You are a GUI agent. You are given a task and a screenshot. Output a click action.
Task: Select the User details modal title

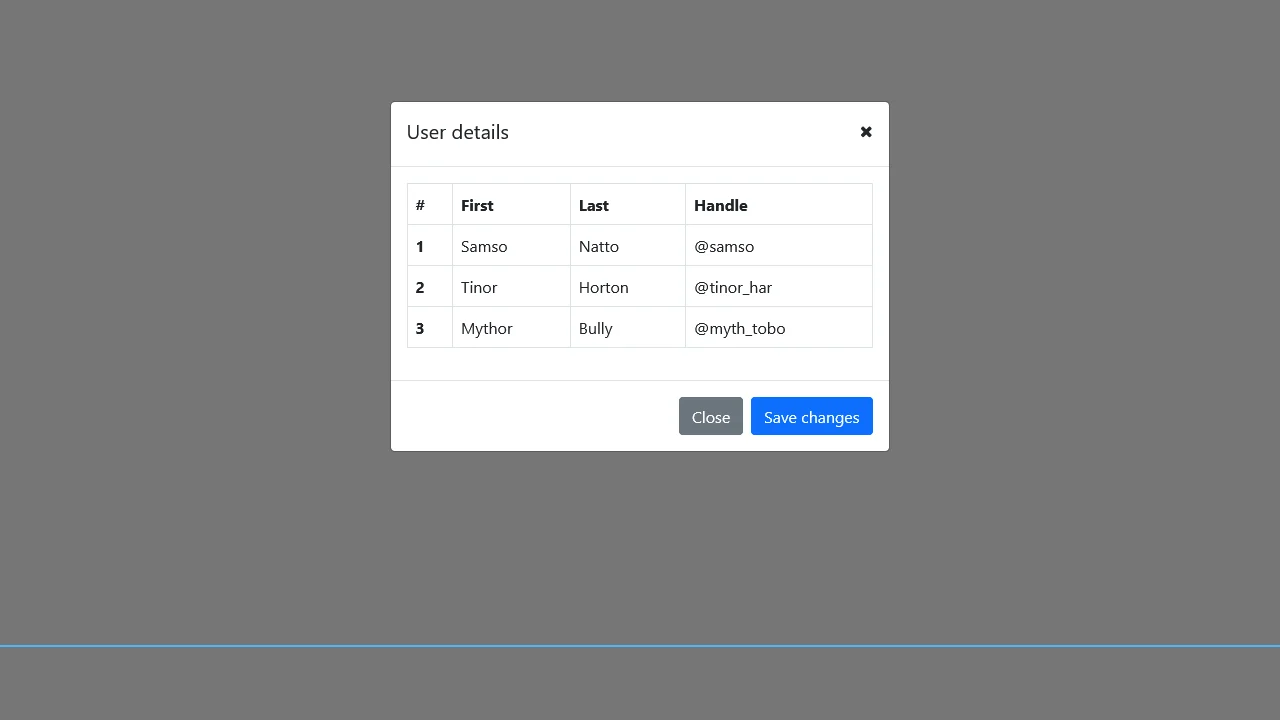point(457,132)
